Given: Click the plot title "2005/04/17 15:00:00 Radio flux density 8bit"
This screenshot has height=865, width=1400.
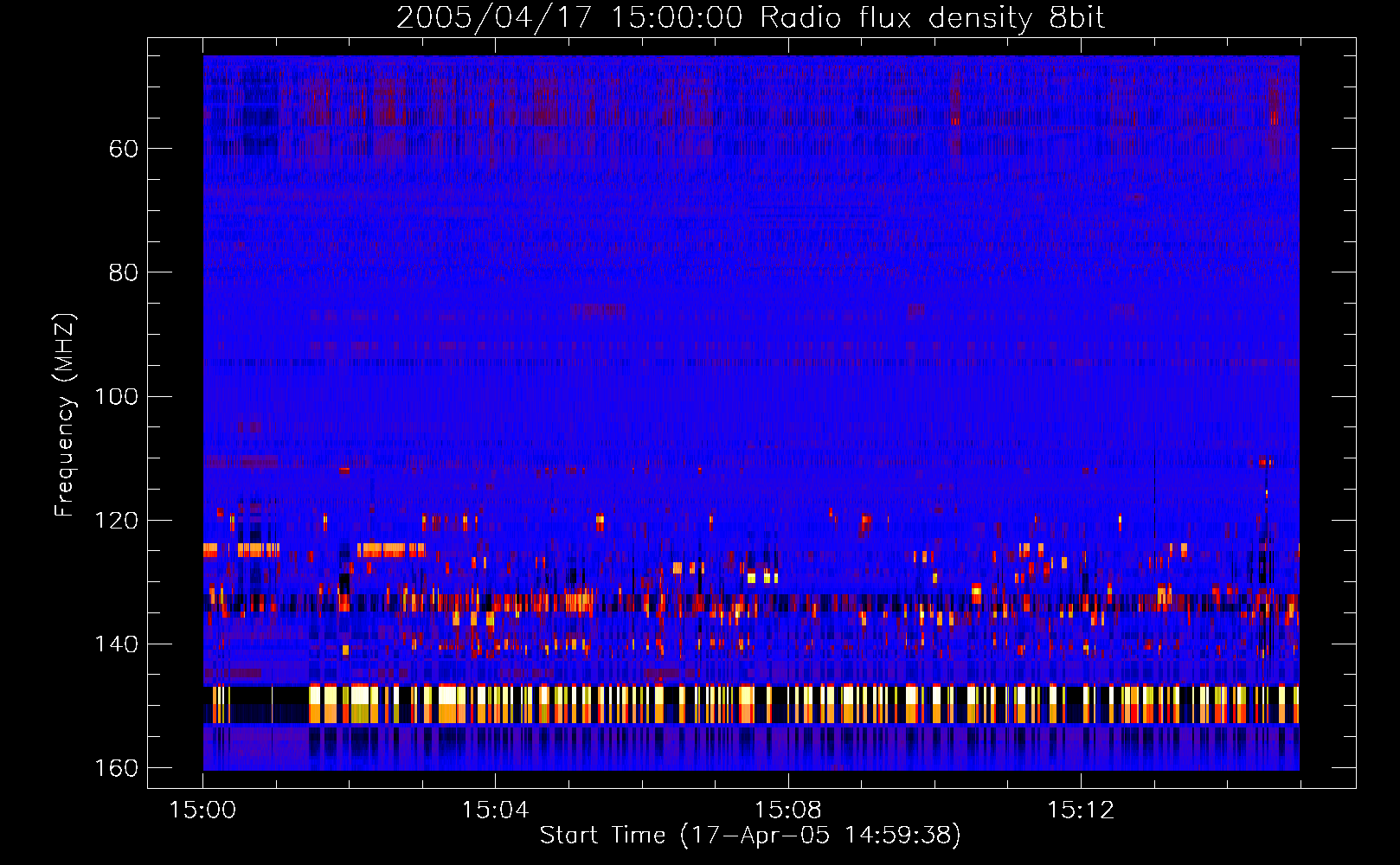Looking at the screenshot, I should point(750,18).
